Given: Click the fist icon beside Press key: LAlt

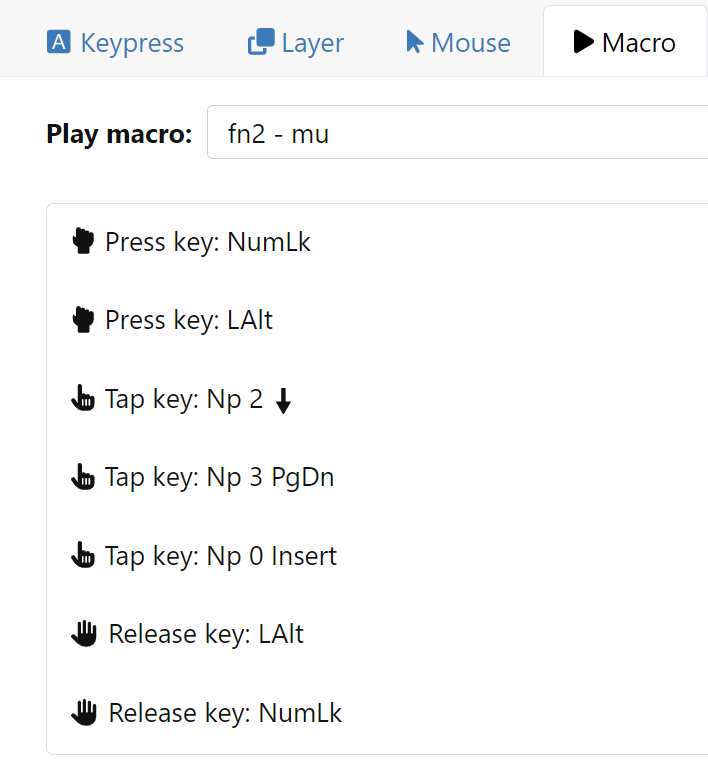Looking at the screenshot, I should tap(83, 320).
